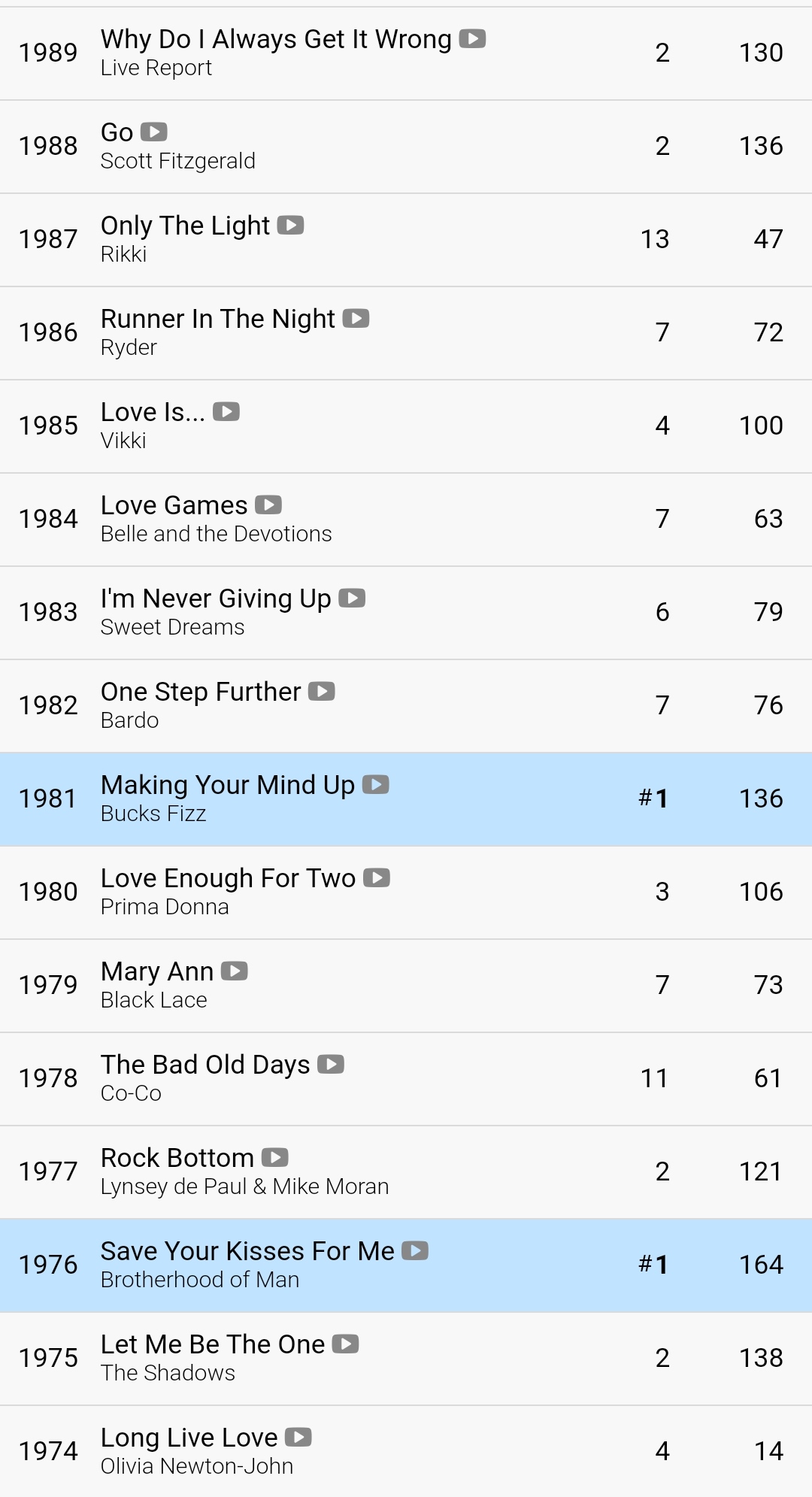Viewport: 812px width, 1497px height.
Task: Open the Save Your Kisses For Me title
Action: tap(247, 1251)
